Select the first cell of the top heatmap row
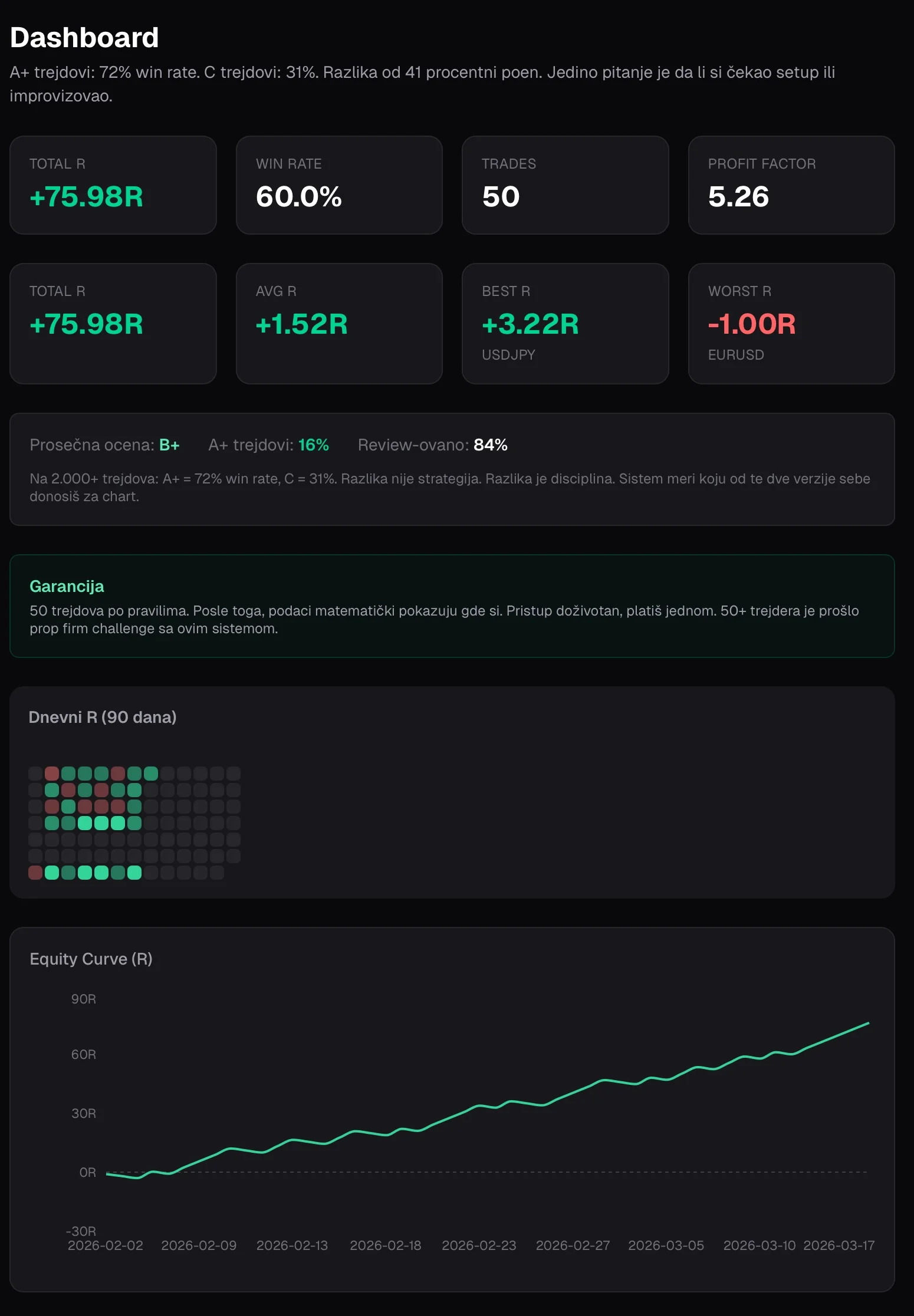The height and width of the screenshot is (1316, 914). tap(35, 774)
